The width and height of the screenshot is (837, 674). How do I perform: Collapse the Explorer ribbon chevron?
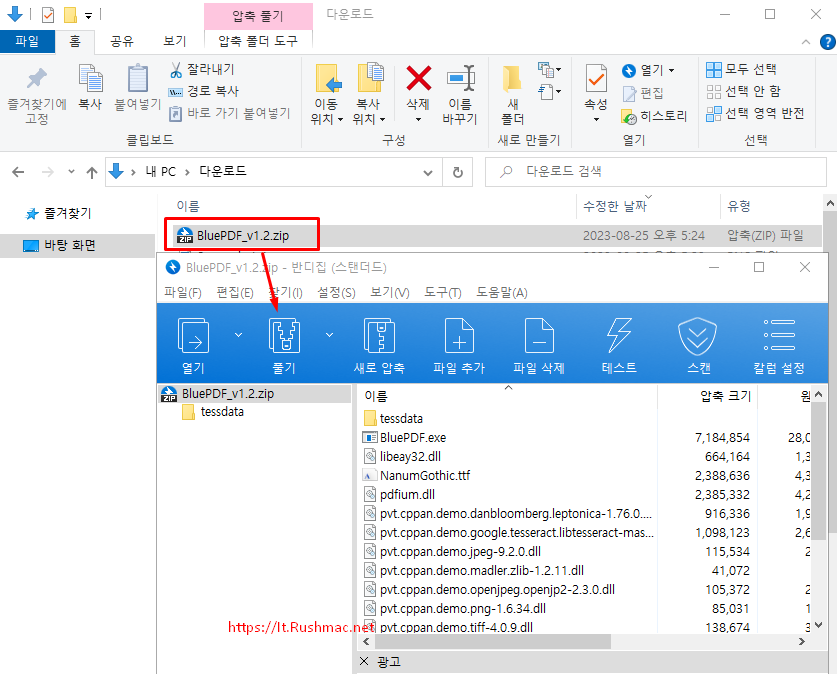tap(806, 42)
